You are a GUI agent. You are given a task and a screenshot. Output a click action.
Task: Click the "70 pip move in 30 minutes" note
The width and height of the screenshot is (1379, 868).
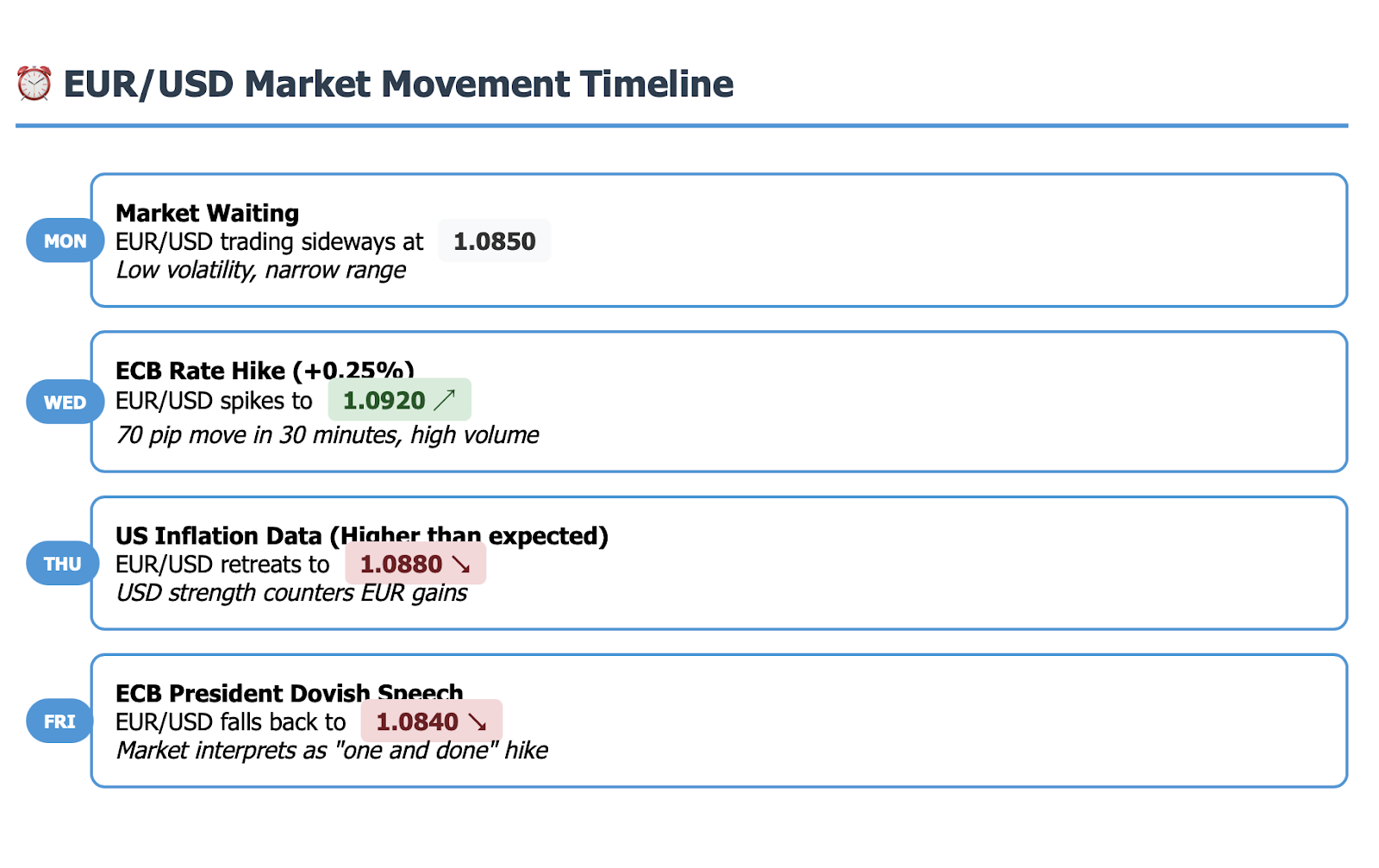tap(328, 435)
